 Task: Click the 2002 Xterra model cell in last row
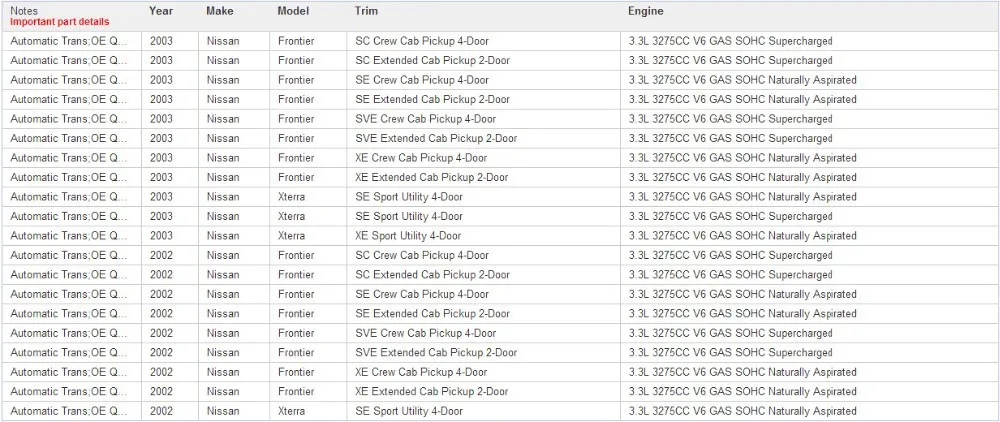(309, 411)
